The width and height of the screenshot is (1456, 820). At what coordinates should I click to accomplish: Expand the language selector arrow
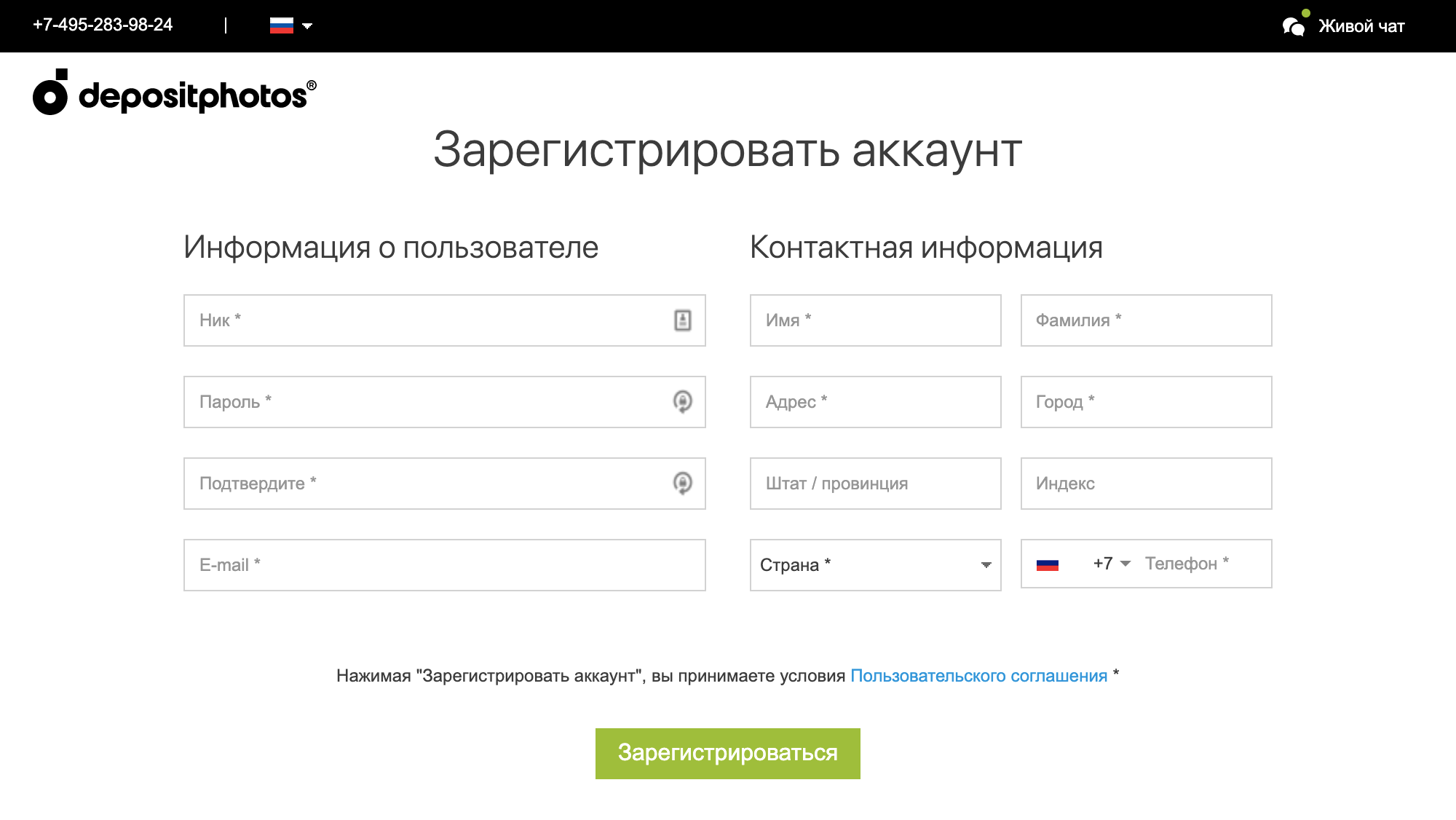point(307,26)
